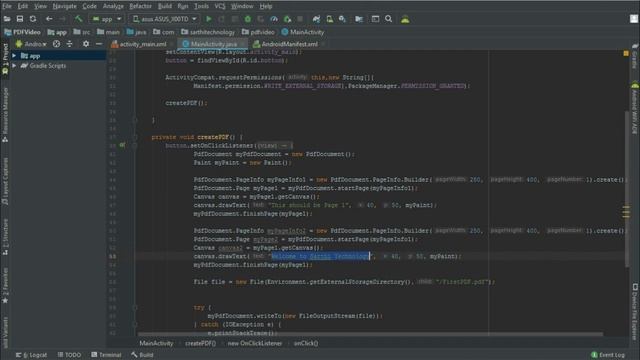Collapse the try block fold marker

pos(135,307)
